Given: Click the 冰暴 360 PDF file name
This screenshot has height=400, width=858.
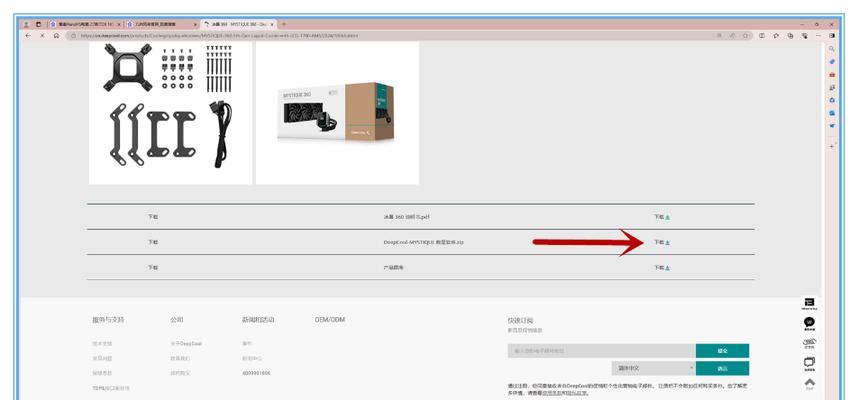Looking at the screenshot, I should click(406, 217).
